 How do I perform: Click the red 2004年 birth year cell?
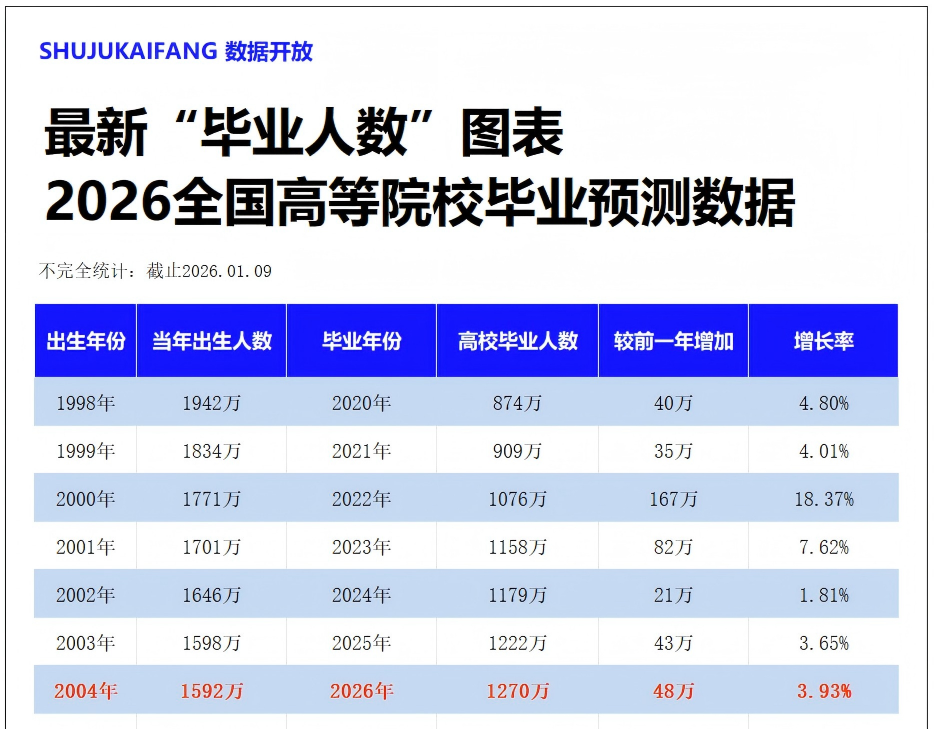(86, 691)
